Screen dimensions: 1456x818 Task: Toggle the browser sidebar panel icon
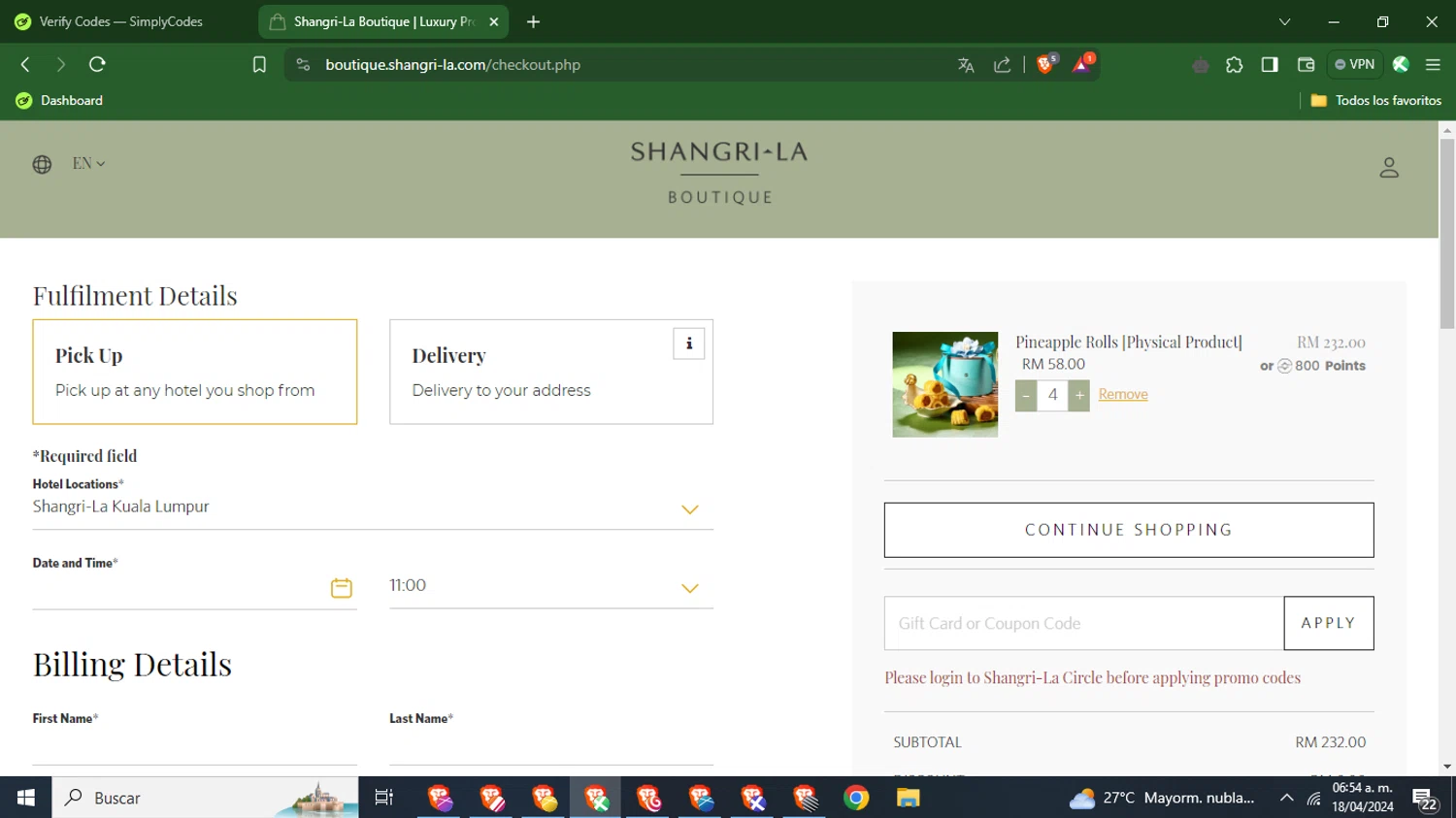pos(1270,65)
